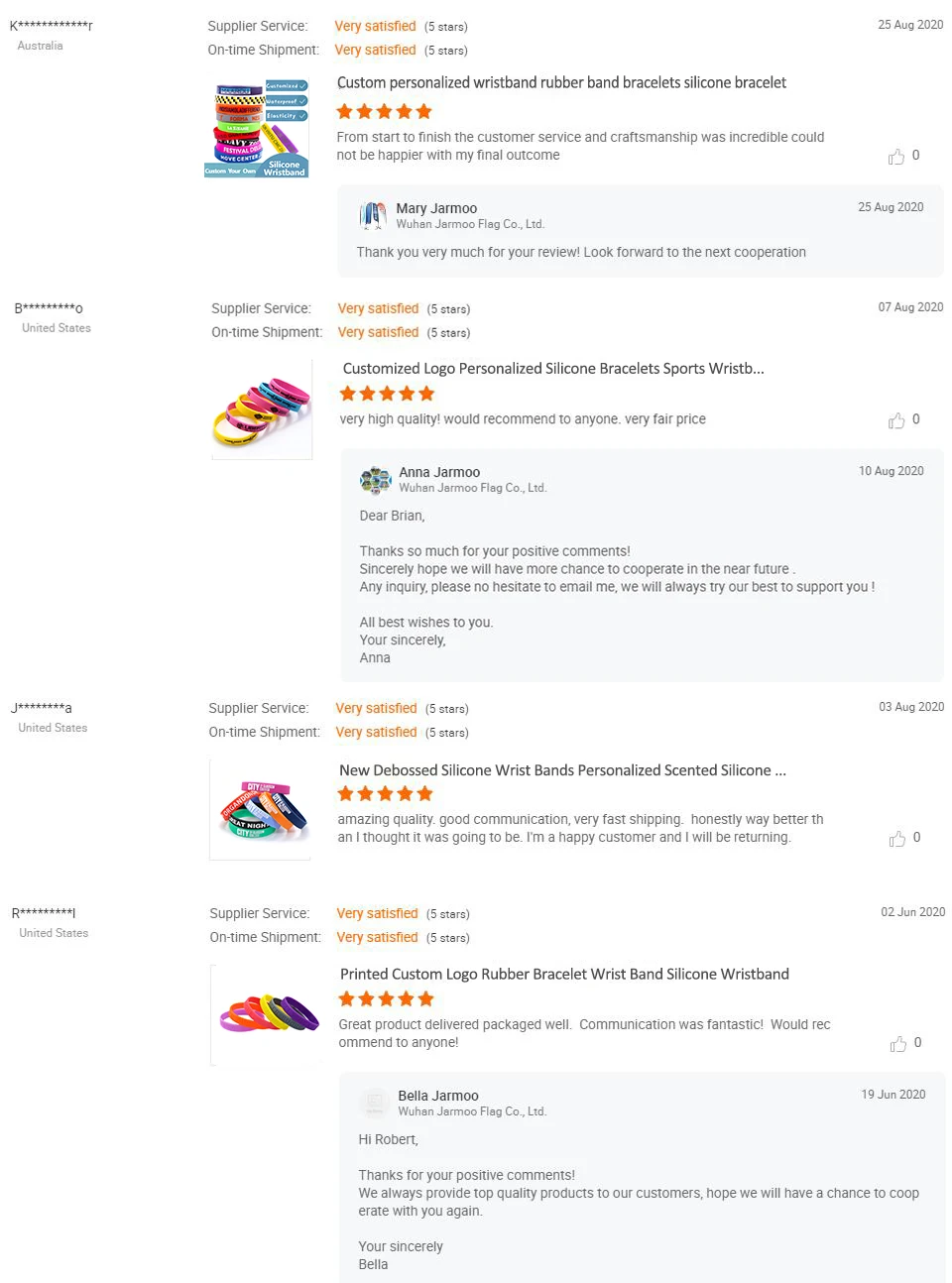Screen dimensions: 952x1283
Task: Click Bella Jarmoo supplier name
Action: click(x=438, y=1096)
